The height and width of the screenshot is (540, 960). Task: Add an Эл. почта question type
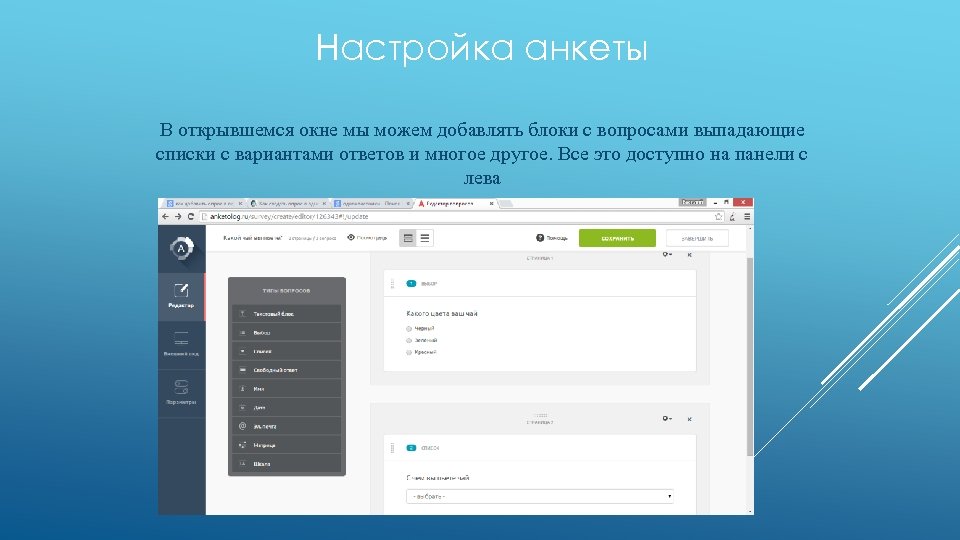(286, 426)
